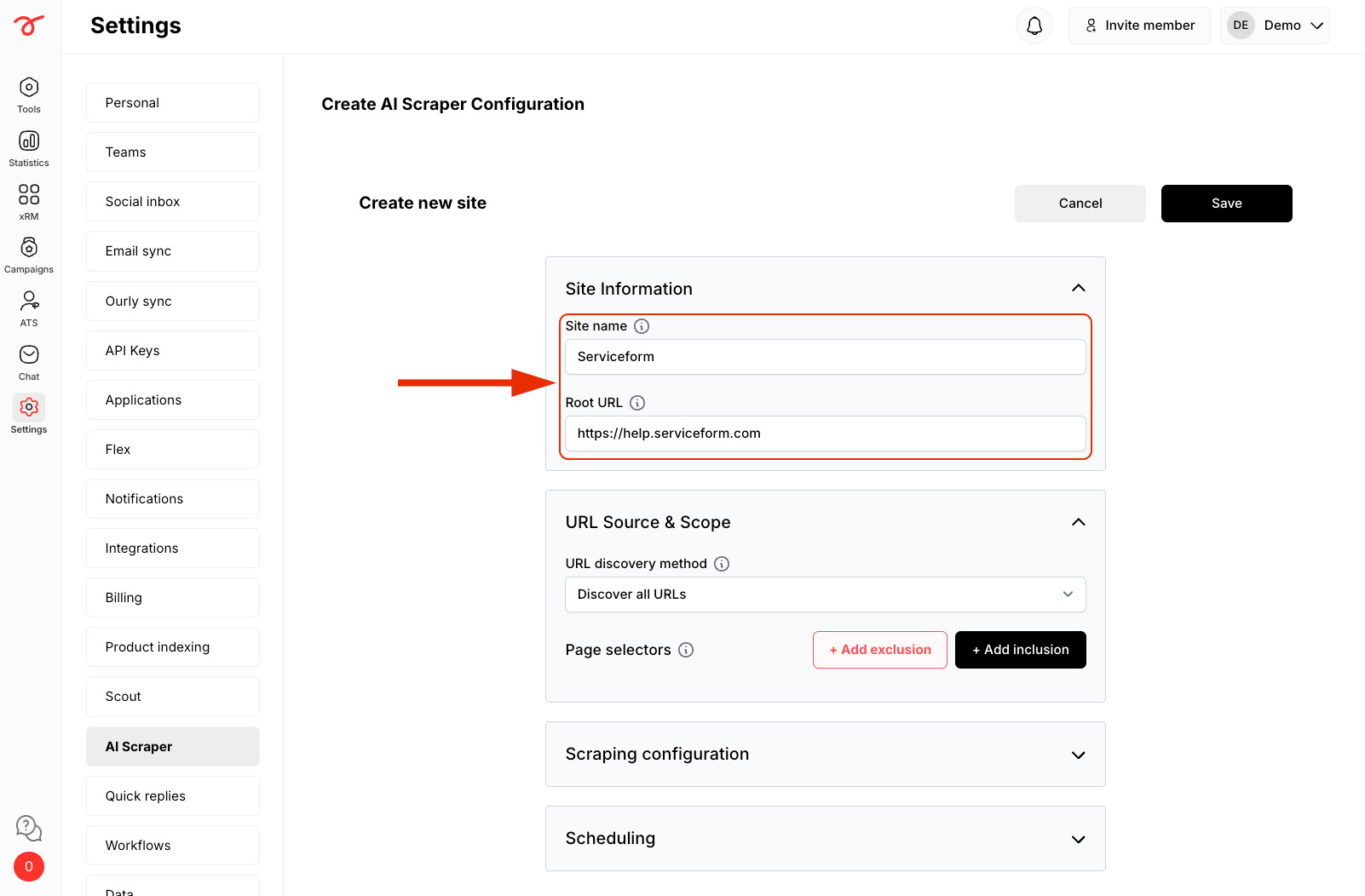Open Billing settings

[173, 598]
